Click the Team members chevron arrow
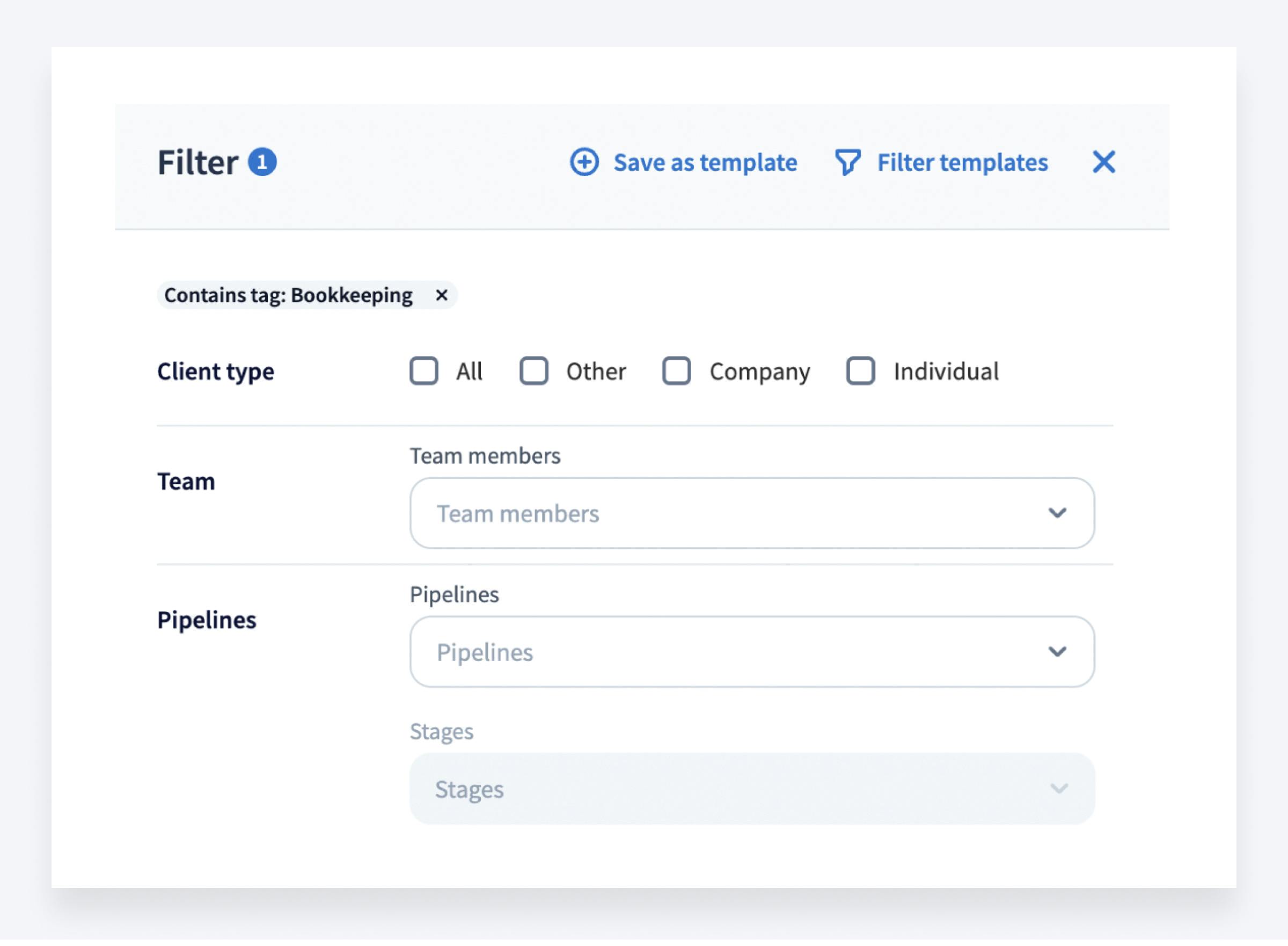Viewport: 1288px width, 946px height. coord(1057,513)
